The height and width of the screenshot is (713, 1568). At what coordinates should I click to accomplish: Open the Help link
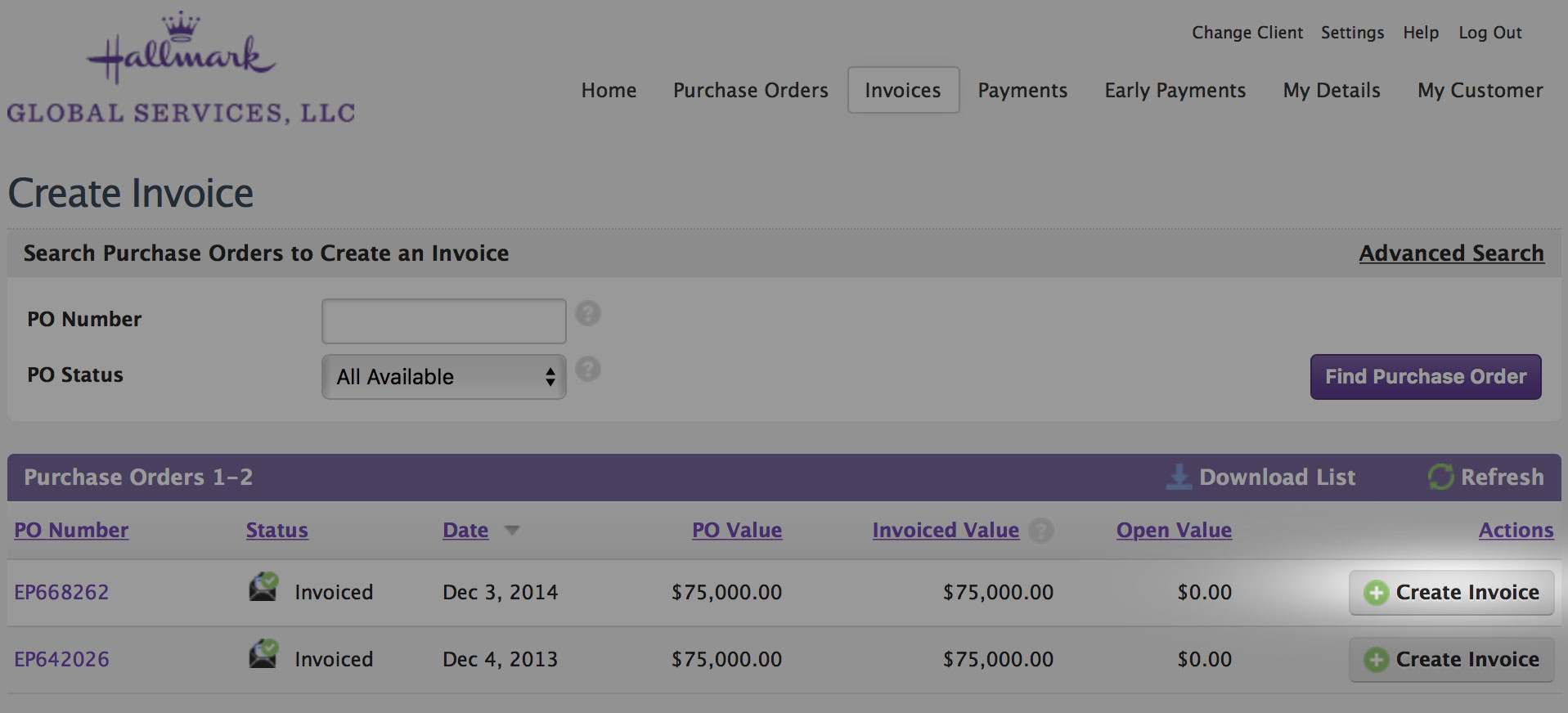pyautogui.click(x=1421, y=33)
